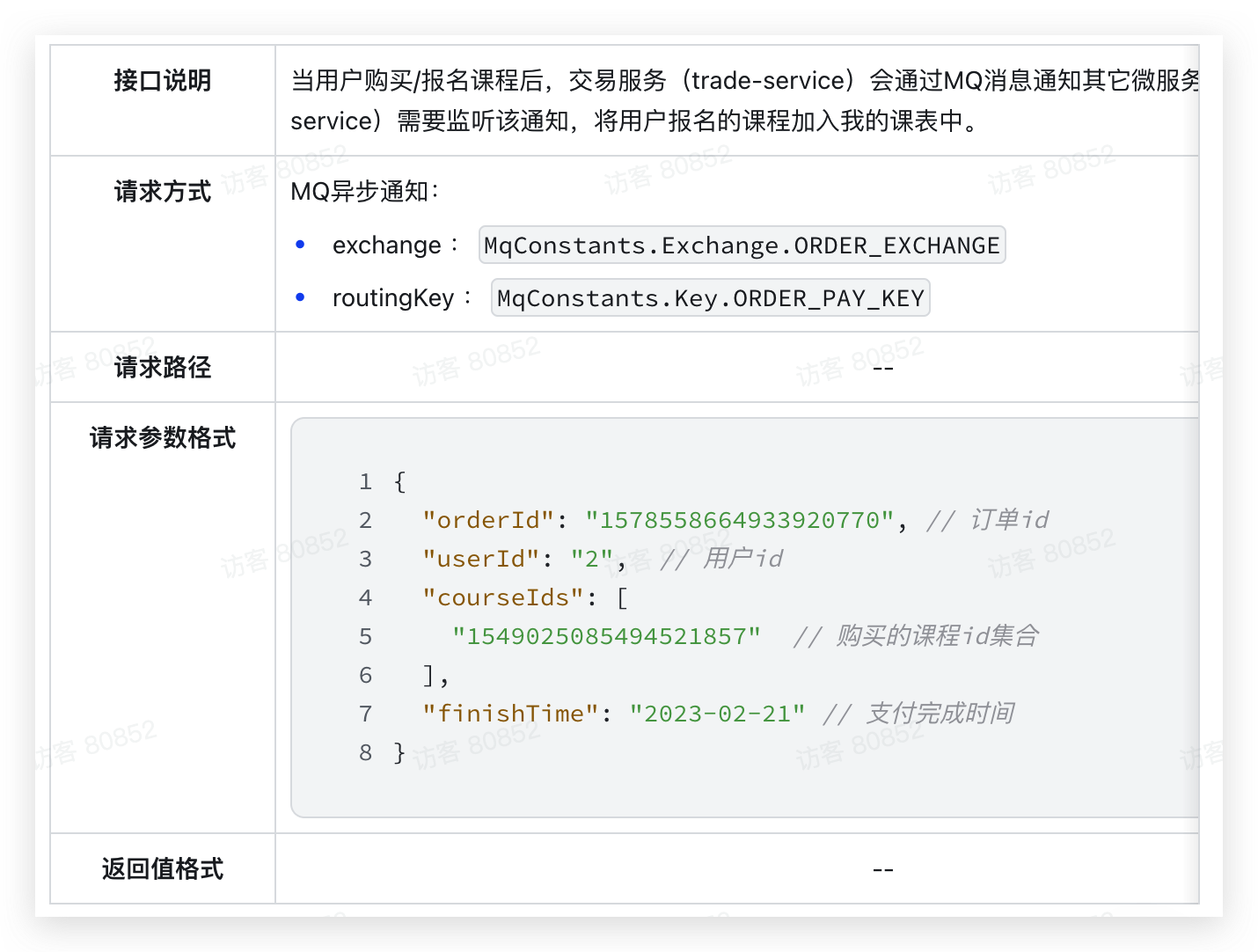The width and height of the screenshot is (1258, 952).
Task: Click the orderId value 1578558664933920770
Action: tap(740, 520)
